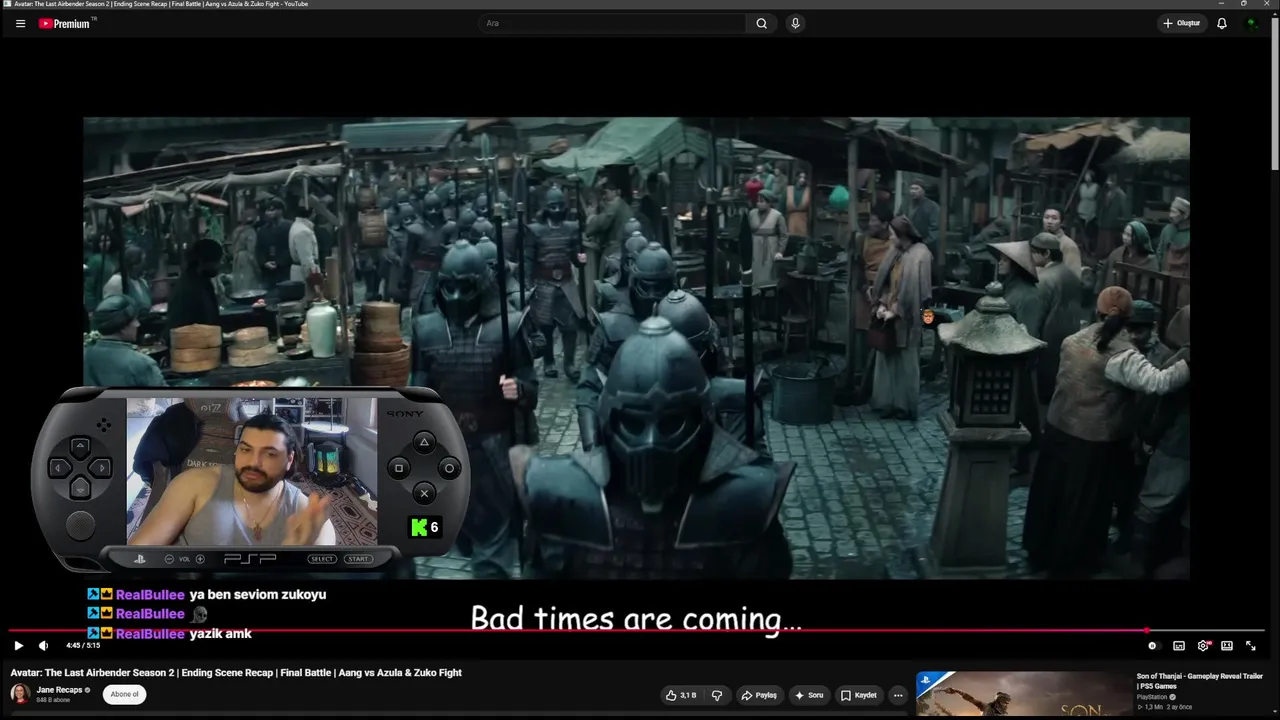Seek using the red video progress bar
The width and height of the screenshot is (1280, 720).
(x=637, y=630)
